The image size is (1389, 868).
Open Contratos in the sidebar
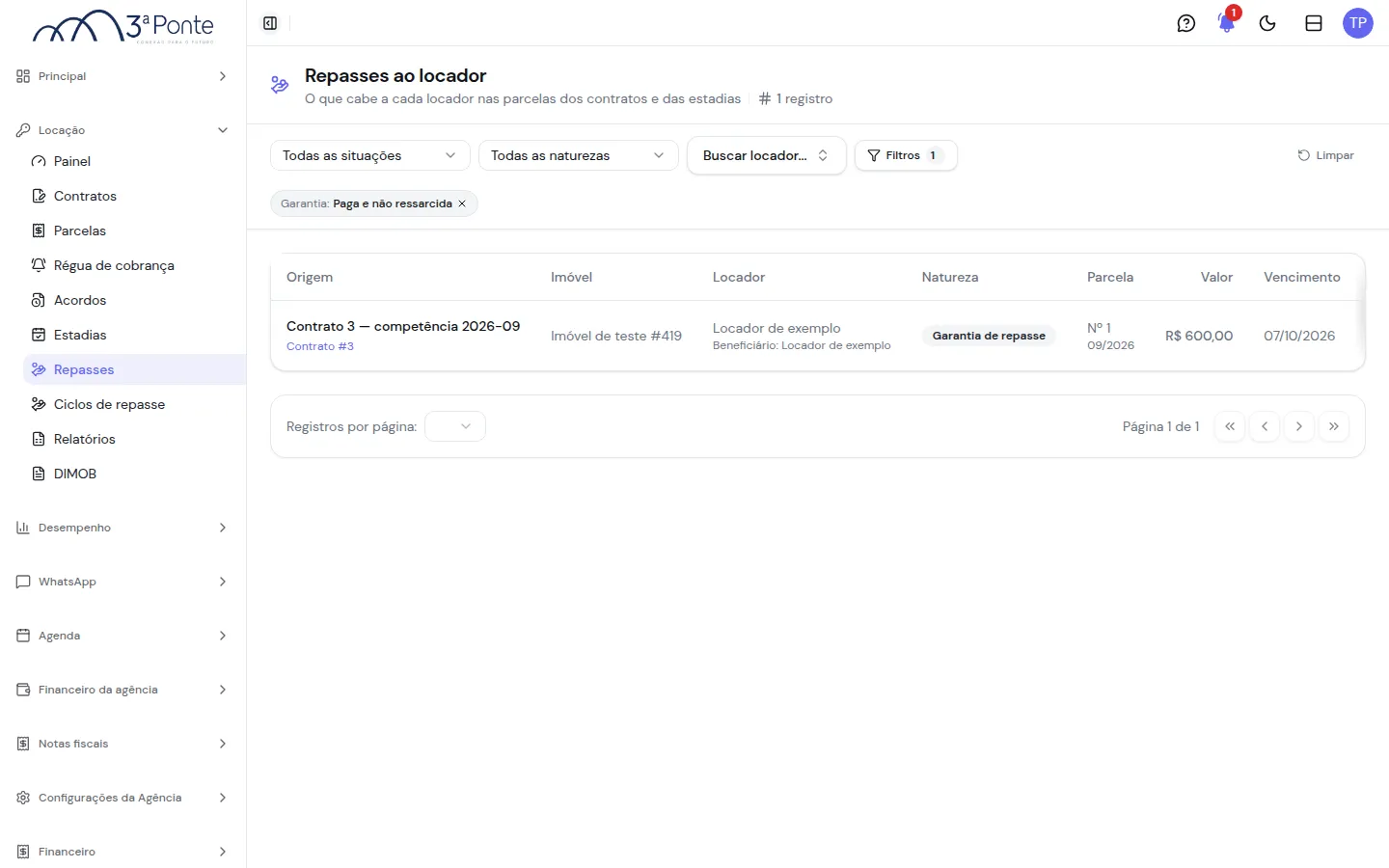tap(134, 196)
